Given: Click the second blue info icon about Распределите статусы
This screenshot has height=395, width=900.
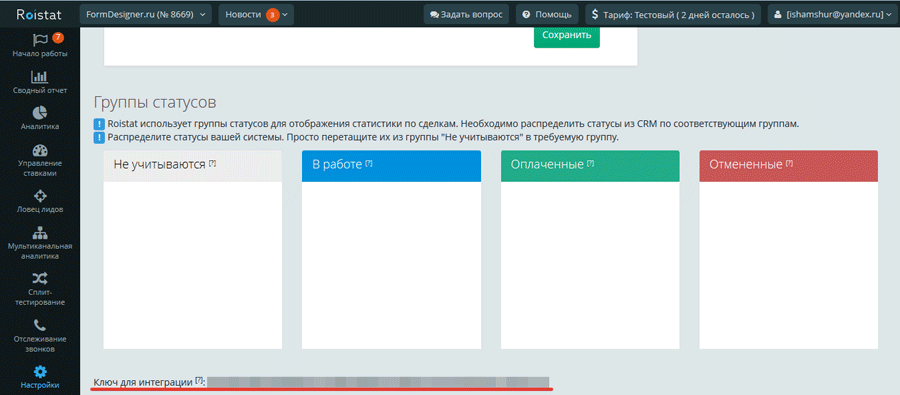Looking at the screenshot, I should pos(99,138).
